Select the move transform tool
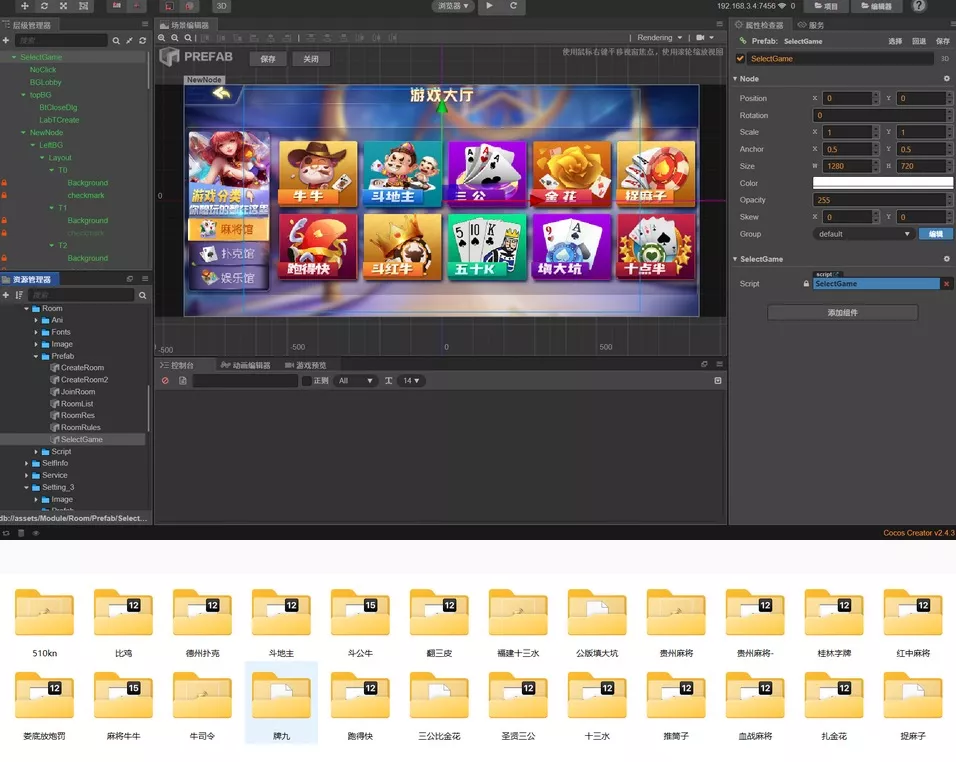The height and width of the screenshot is (762, 956). coord(25,6)
